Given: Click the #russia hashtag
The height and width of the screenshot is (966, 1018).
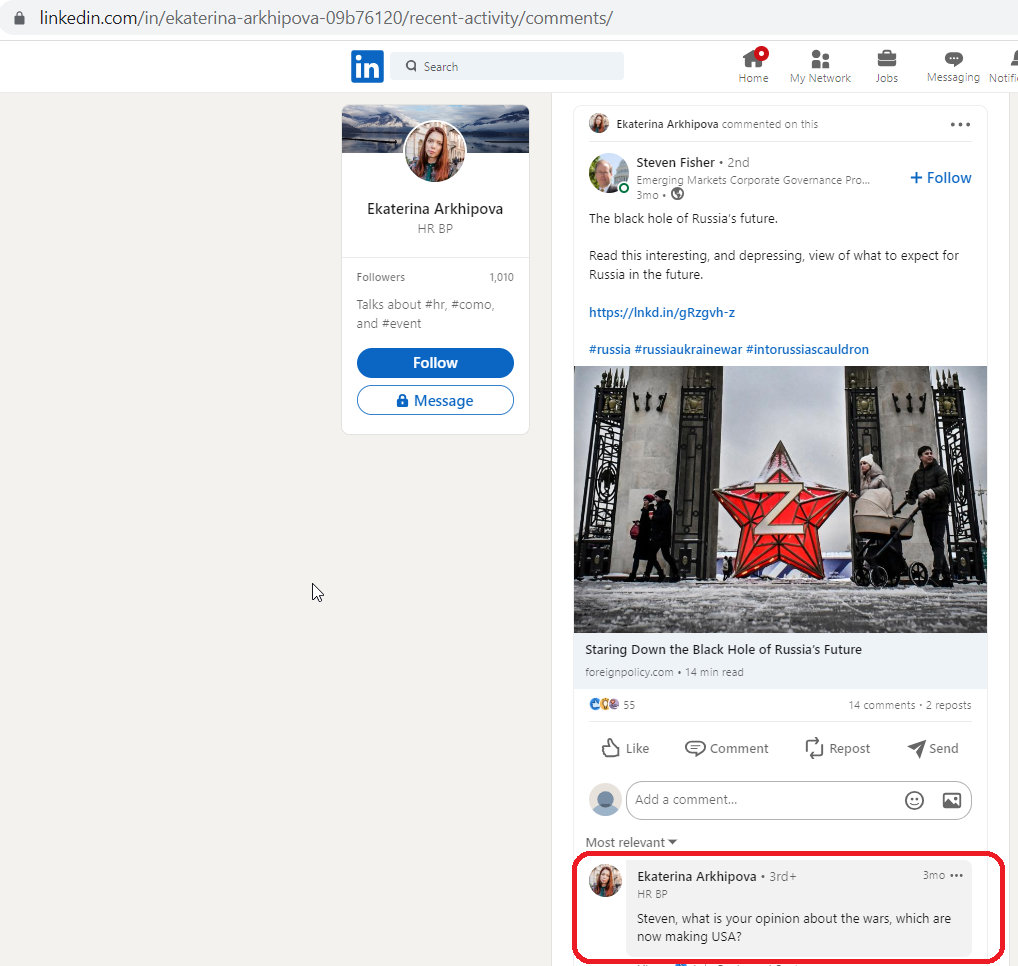Looking at the screenshot, I should coord(609,349).
